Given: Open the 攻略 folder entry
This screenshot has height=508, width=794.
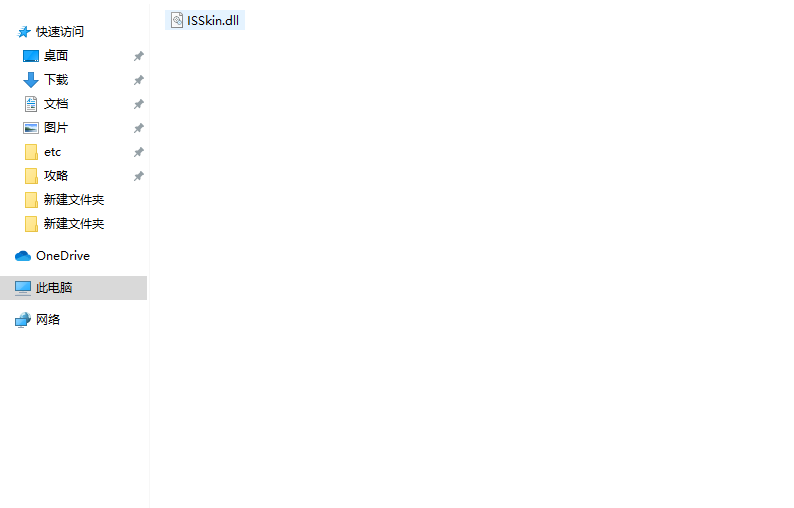Looking at the screenshot, I should [56, 176].
